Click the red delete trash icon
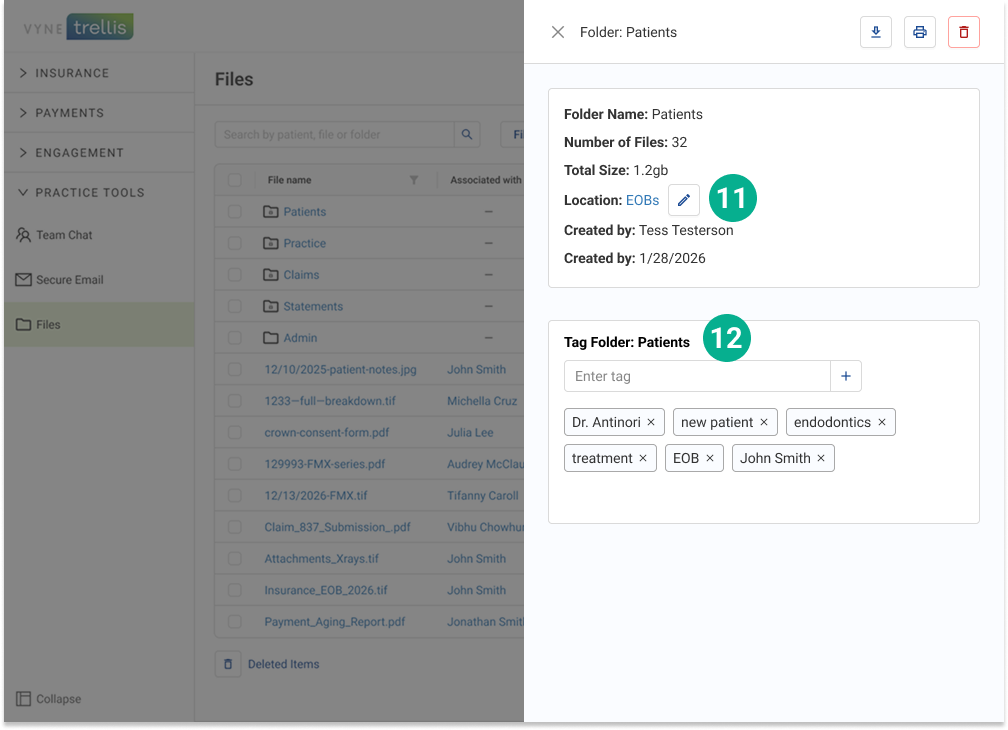The height and width of the screenshot is (730, 1008). 963,32
